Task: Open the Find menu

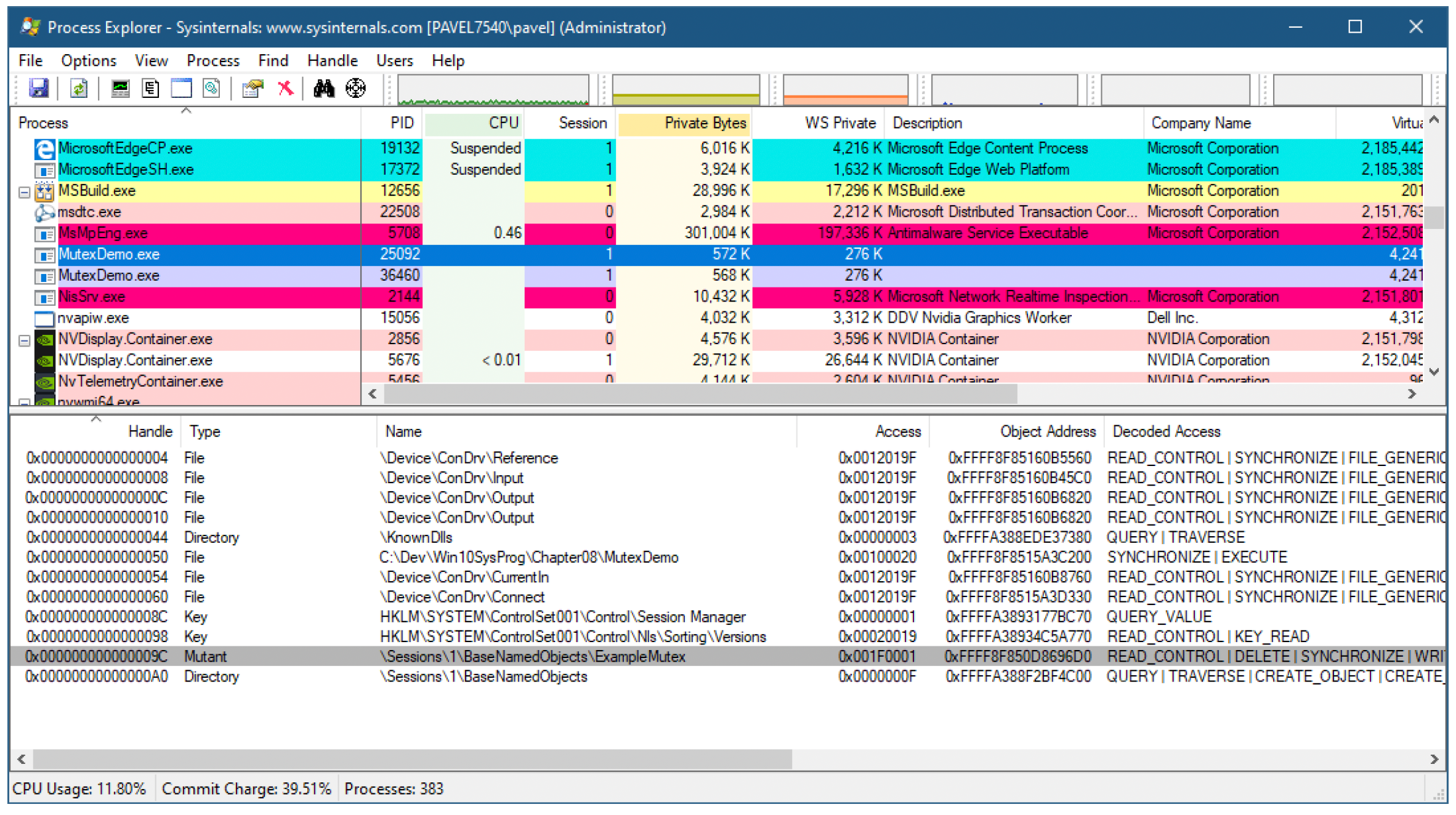Action: tap(273, 60)
